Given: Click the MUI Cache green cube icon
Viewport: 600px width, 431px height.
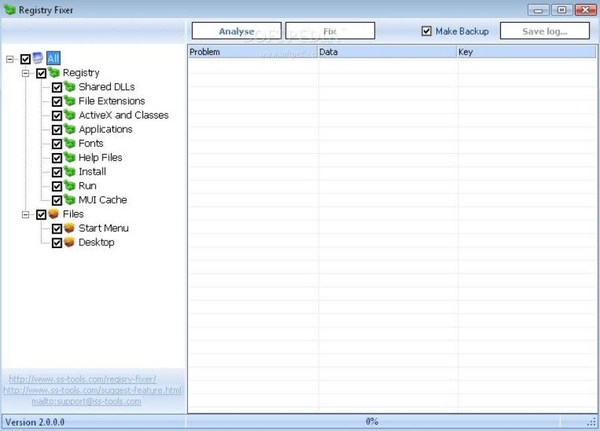Looking at the screenshot, I should [x=70, y=199].
